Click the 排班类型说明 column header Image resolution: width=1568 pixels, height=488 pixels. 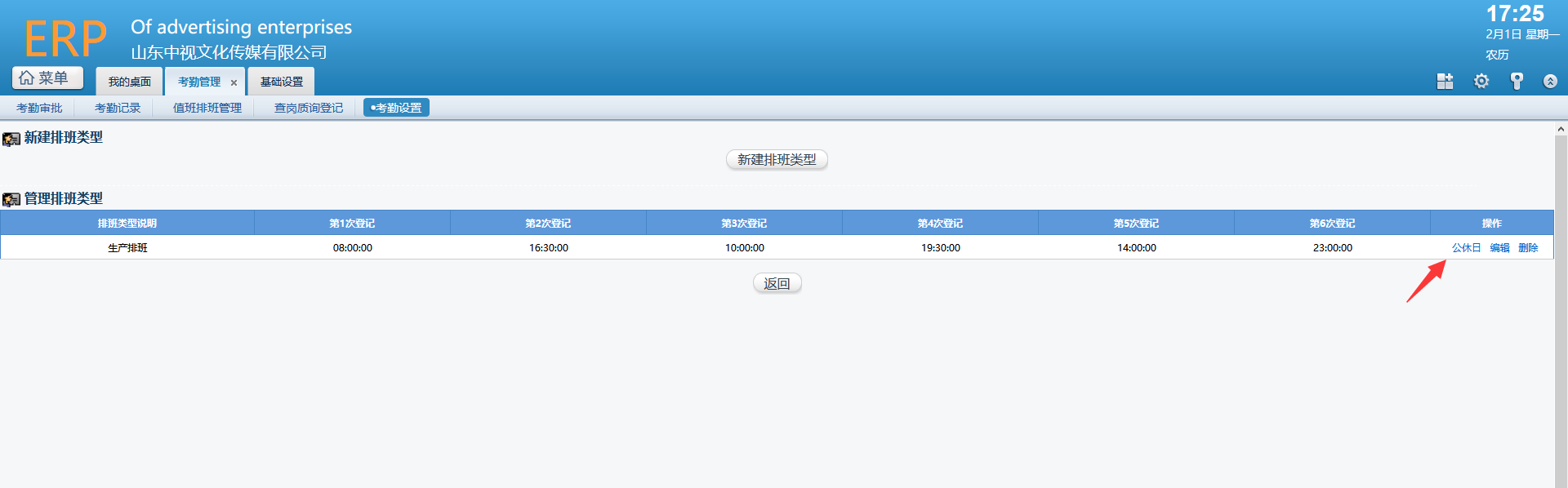click(127, 223)
